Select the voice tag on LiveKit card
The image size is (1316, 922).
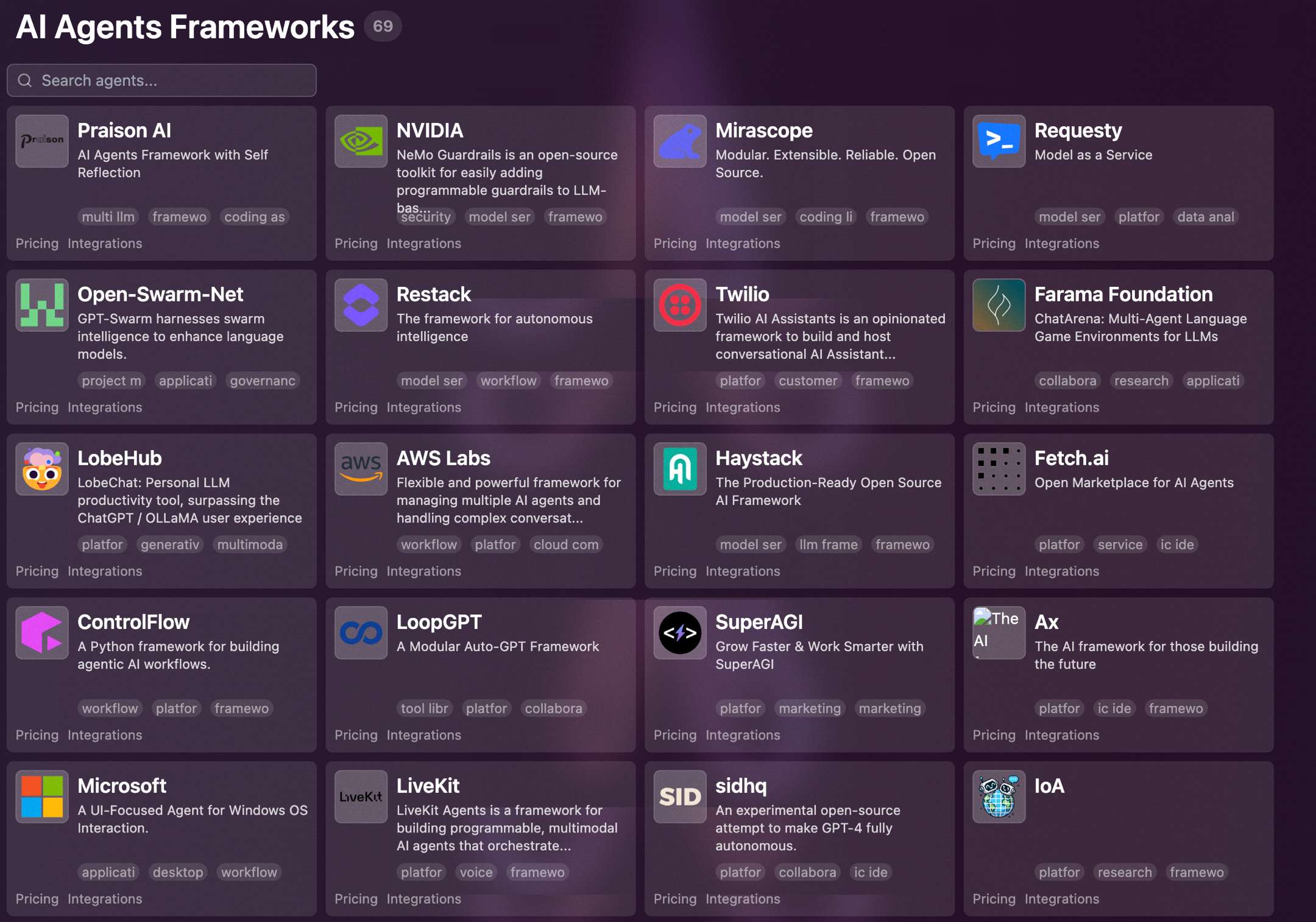click(x=476, y=873)
